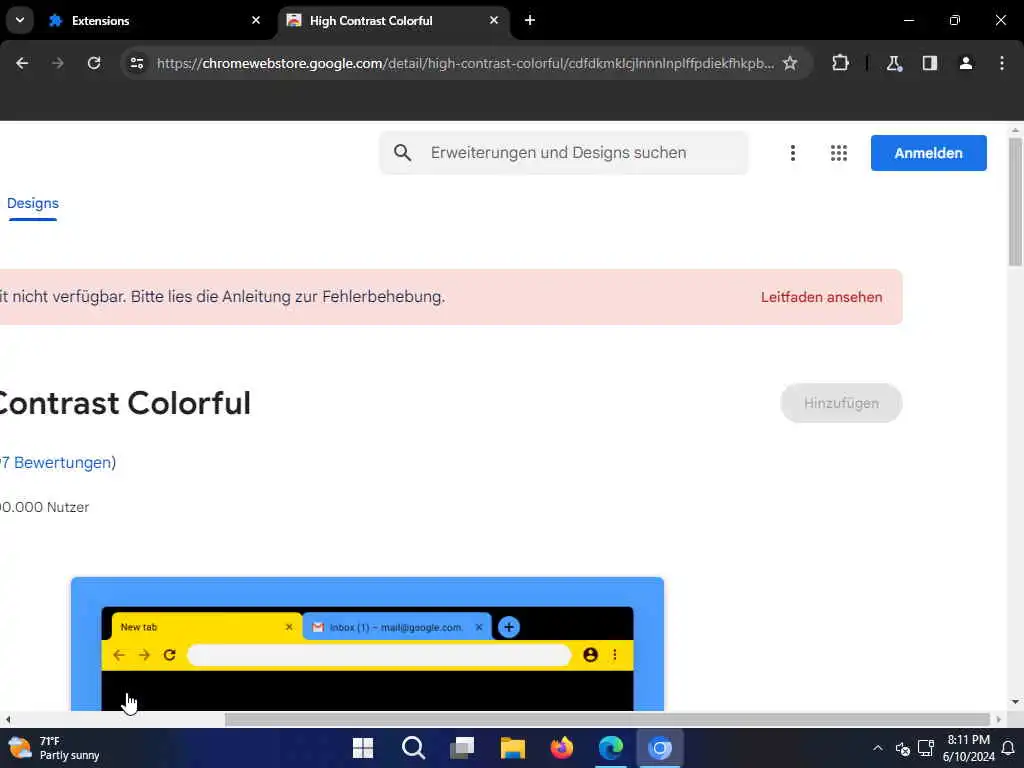The width and height of the screenshot is (1024, 768).
Task: Click the web store search magnifier
Action: (x=402, y=153)
